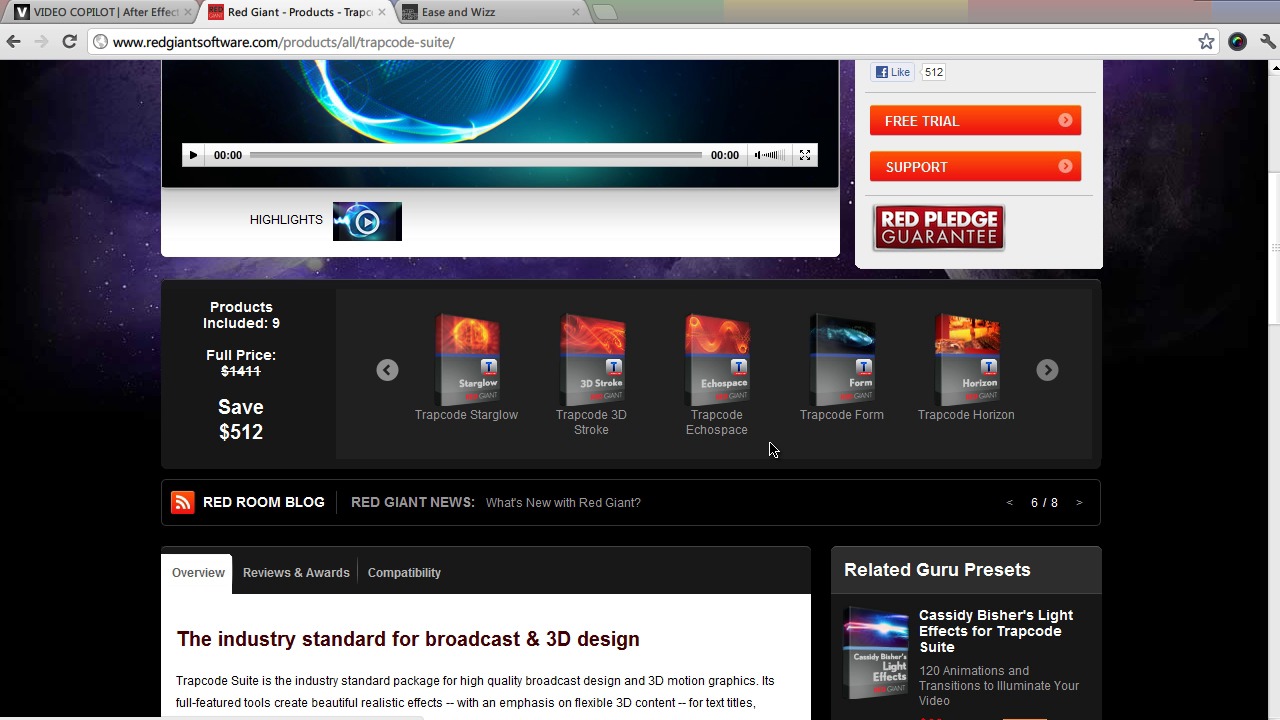Show previous products in carousel
1280x720 pixels.
pos(387,370)
